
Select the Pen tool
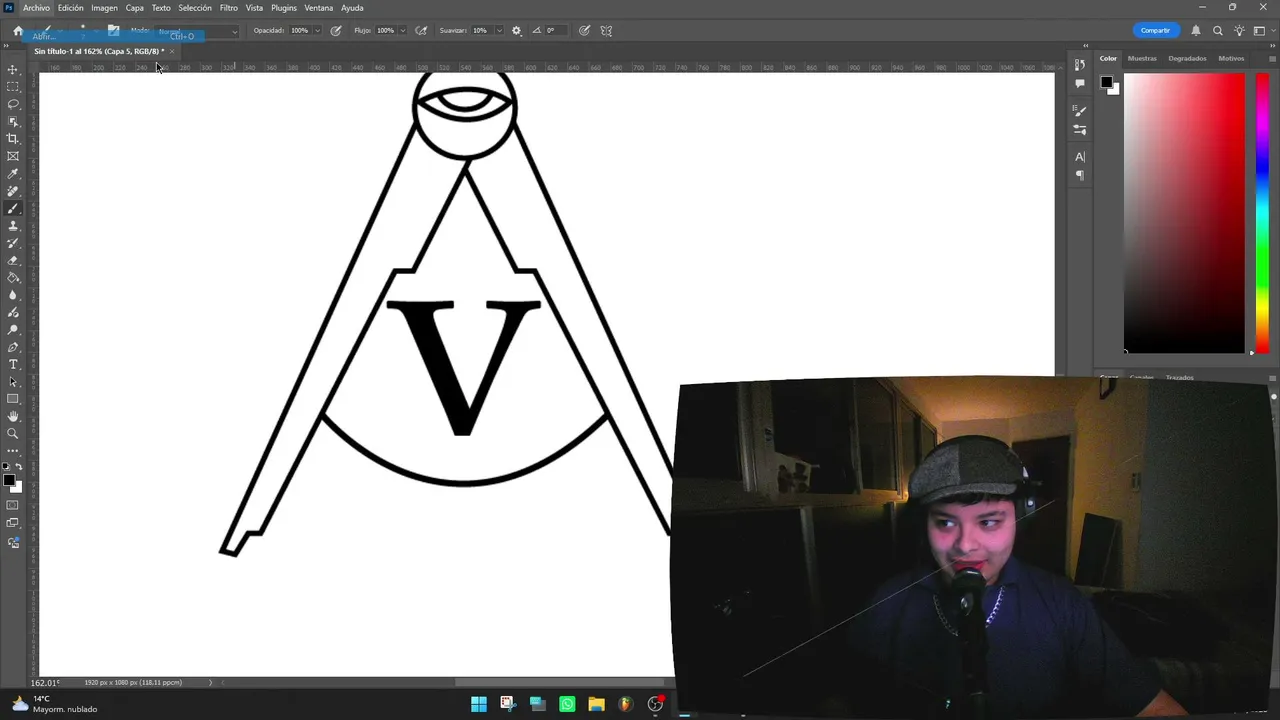(13, 347)
